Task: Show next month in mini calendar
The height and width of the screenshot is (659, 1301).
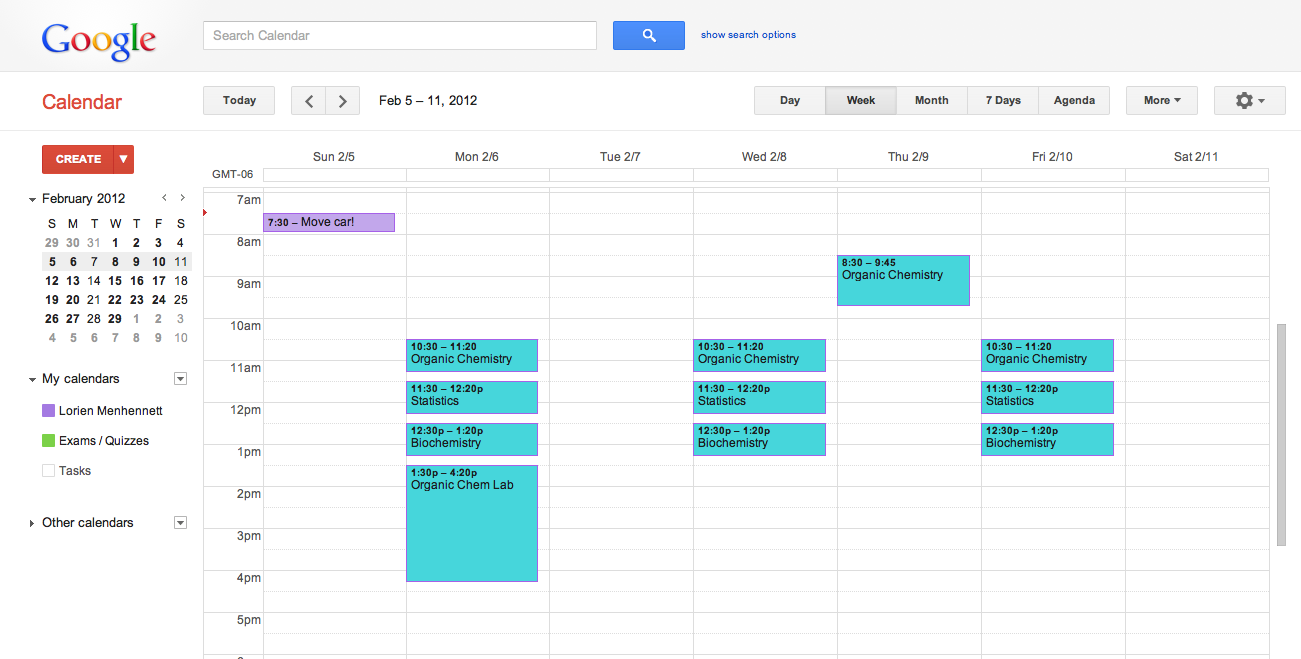Action: click(x=182, y=198)
